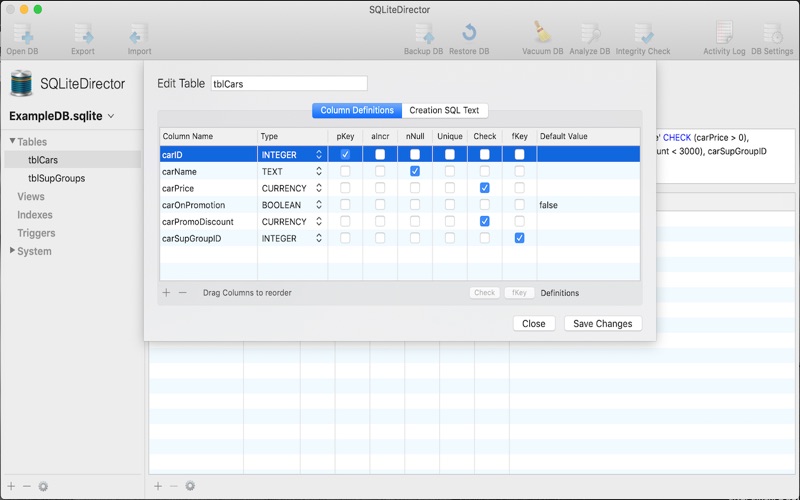Screen dimensions: 800x500
Task: Click the carPromoDiscount column name cell
Action: point(208,222)
